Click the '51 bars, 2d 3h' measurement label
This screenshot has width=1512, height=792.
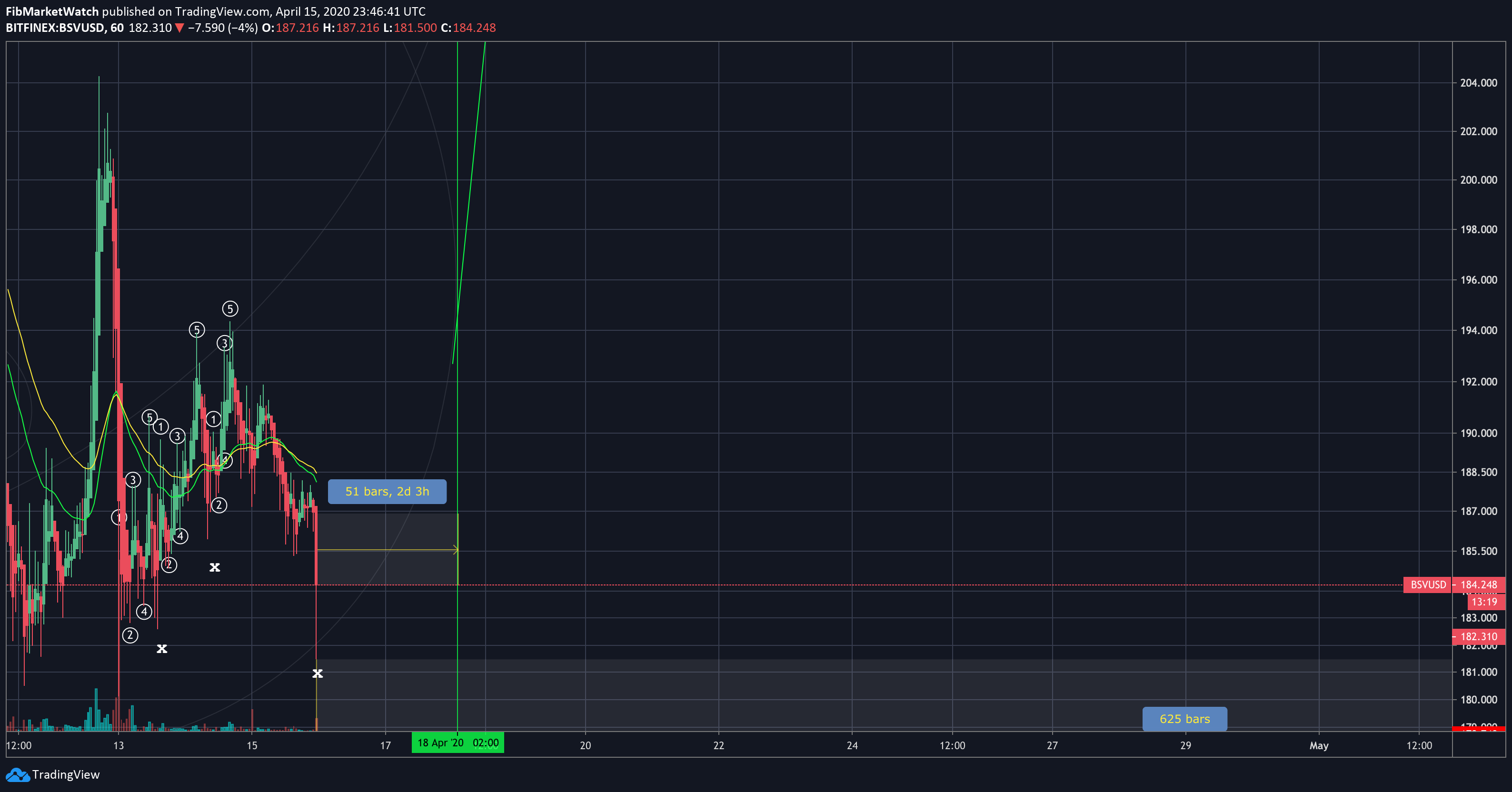point(388,492)
